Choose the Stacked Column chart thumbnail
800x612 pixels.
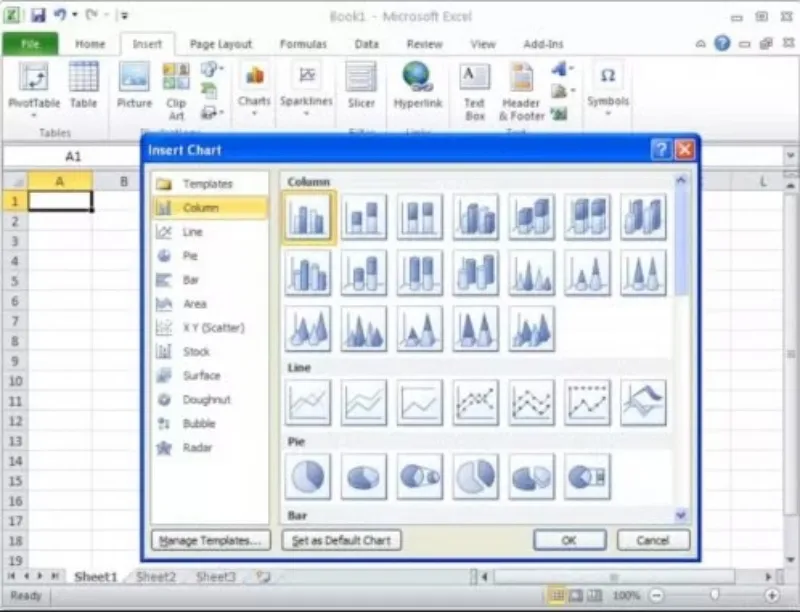[x=364, y=217]
